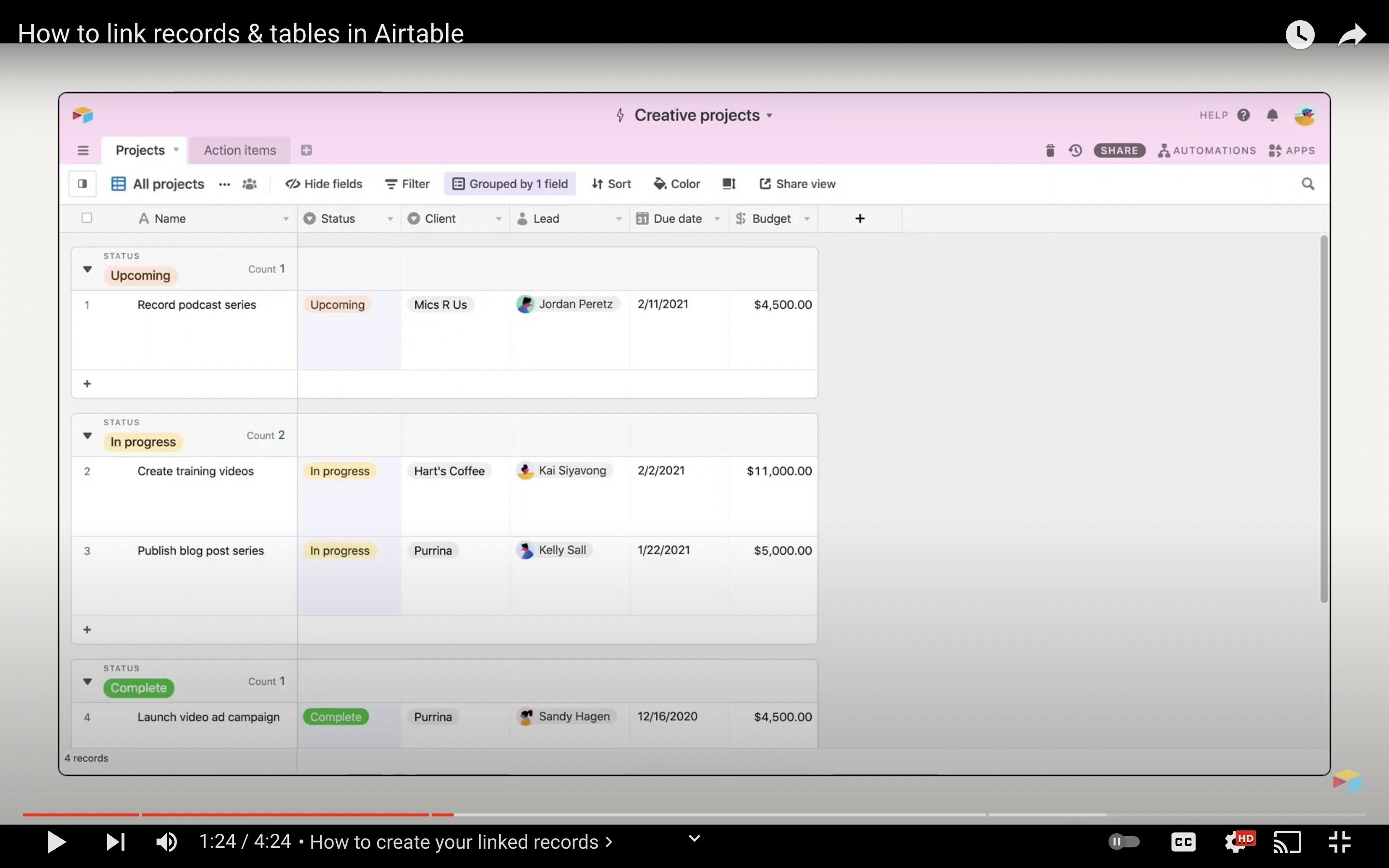The height and width of the screenshot is (868, 1389).
Task: Open Lead field dropdown arrow
Action: click(619, 219)
